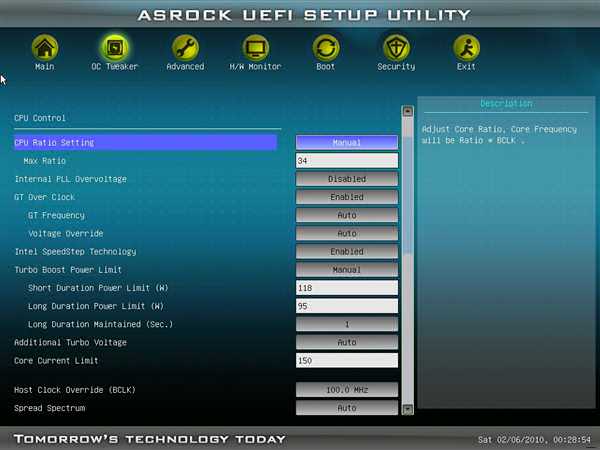
Task: Switch to the H/W Monitor tab label
Action: (x=255, y=67)
